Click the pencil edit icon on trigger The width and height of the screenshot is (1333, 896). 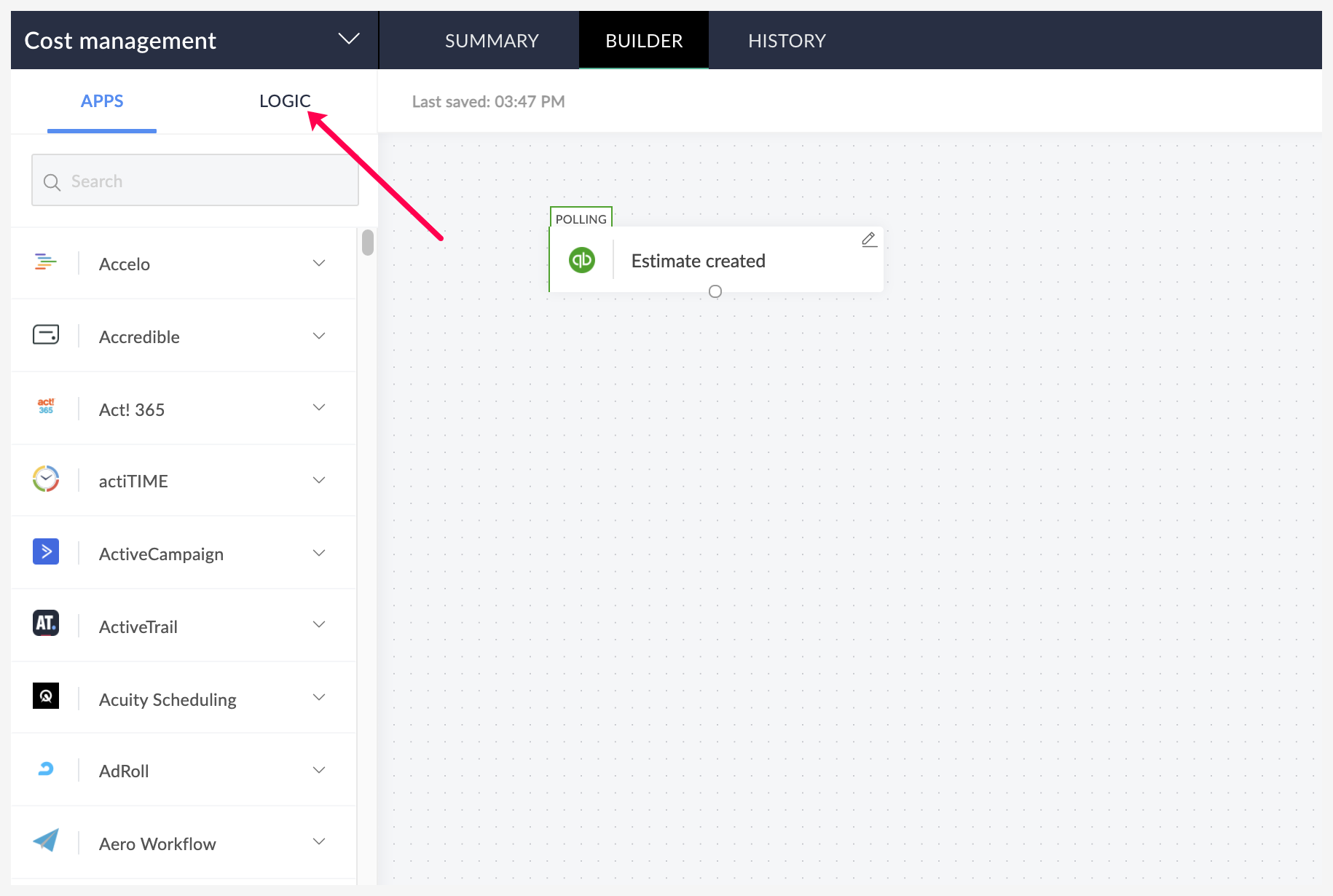869,240
